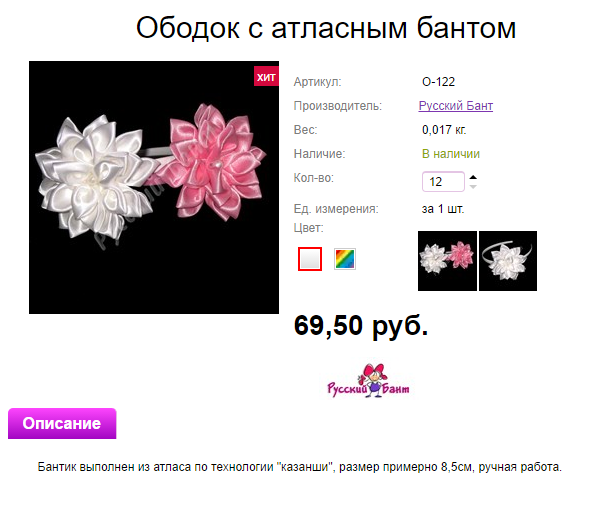View thumbnail with single white bow headband
This screenshot has width=599, height=514.
(508, 261)
